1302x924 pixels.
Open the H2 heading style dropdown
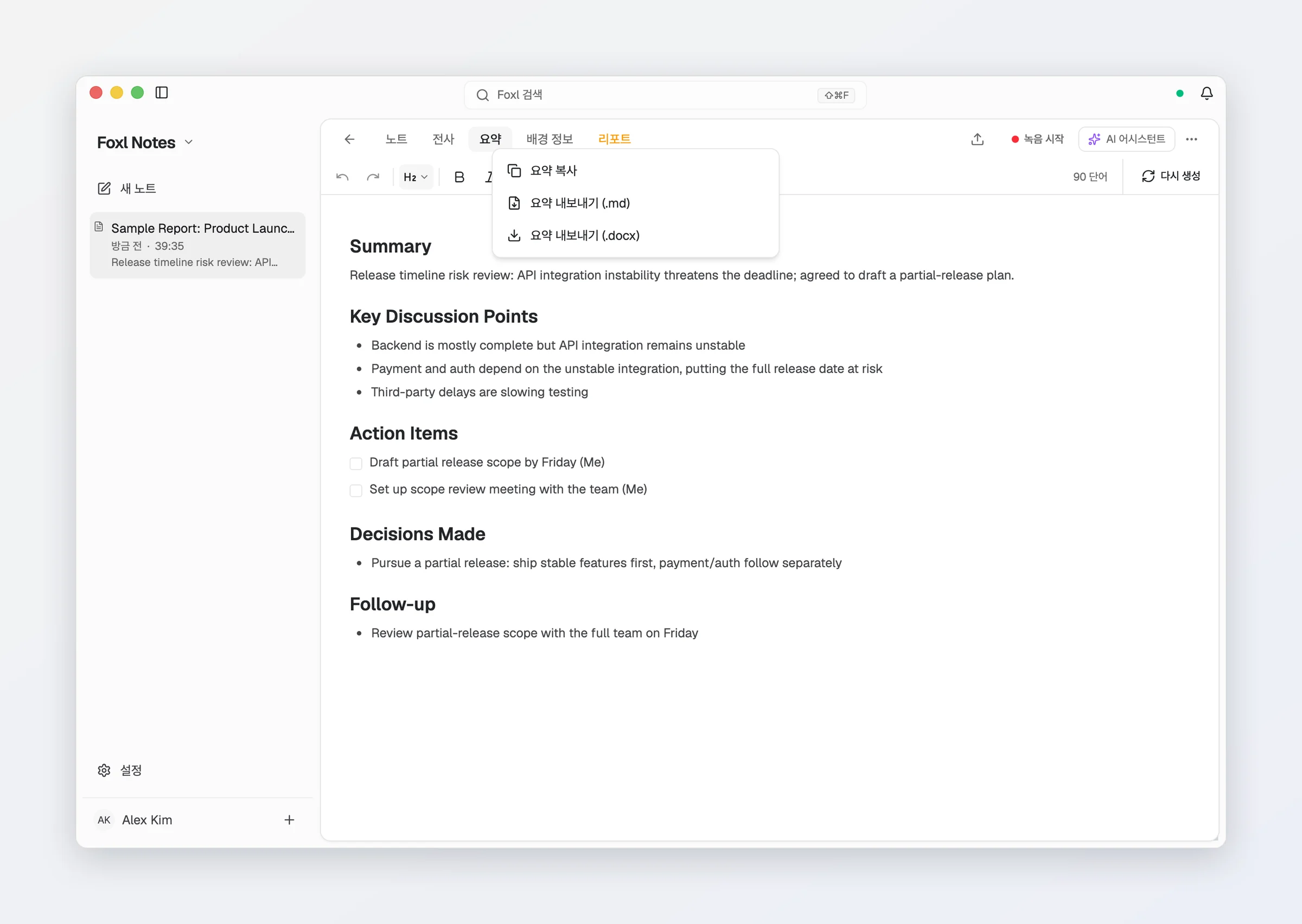tap(416, 177)
